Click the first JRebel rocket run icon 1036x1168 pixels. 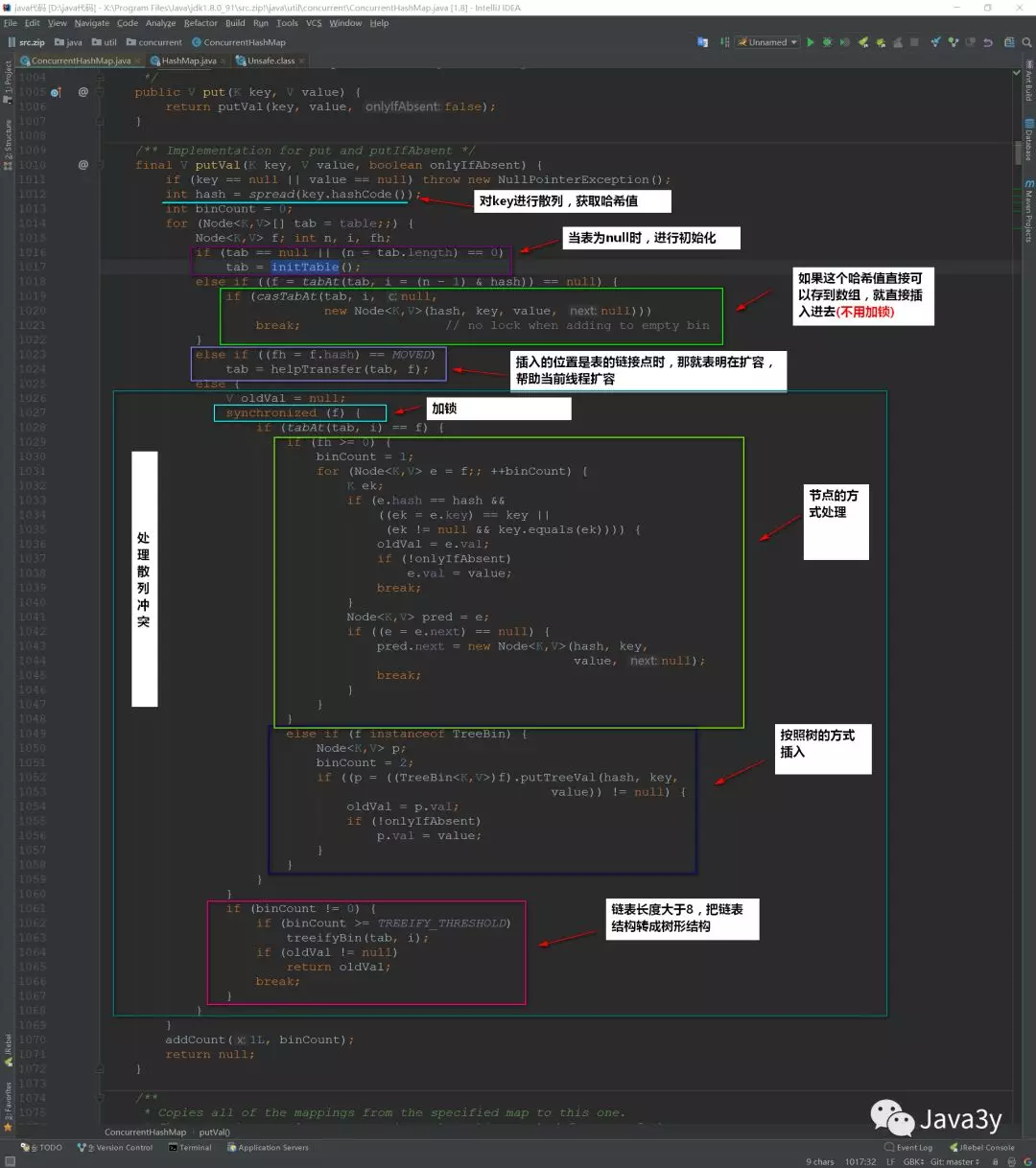pyautogui.click(x=863, y=42)
